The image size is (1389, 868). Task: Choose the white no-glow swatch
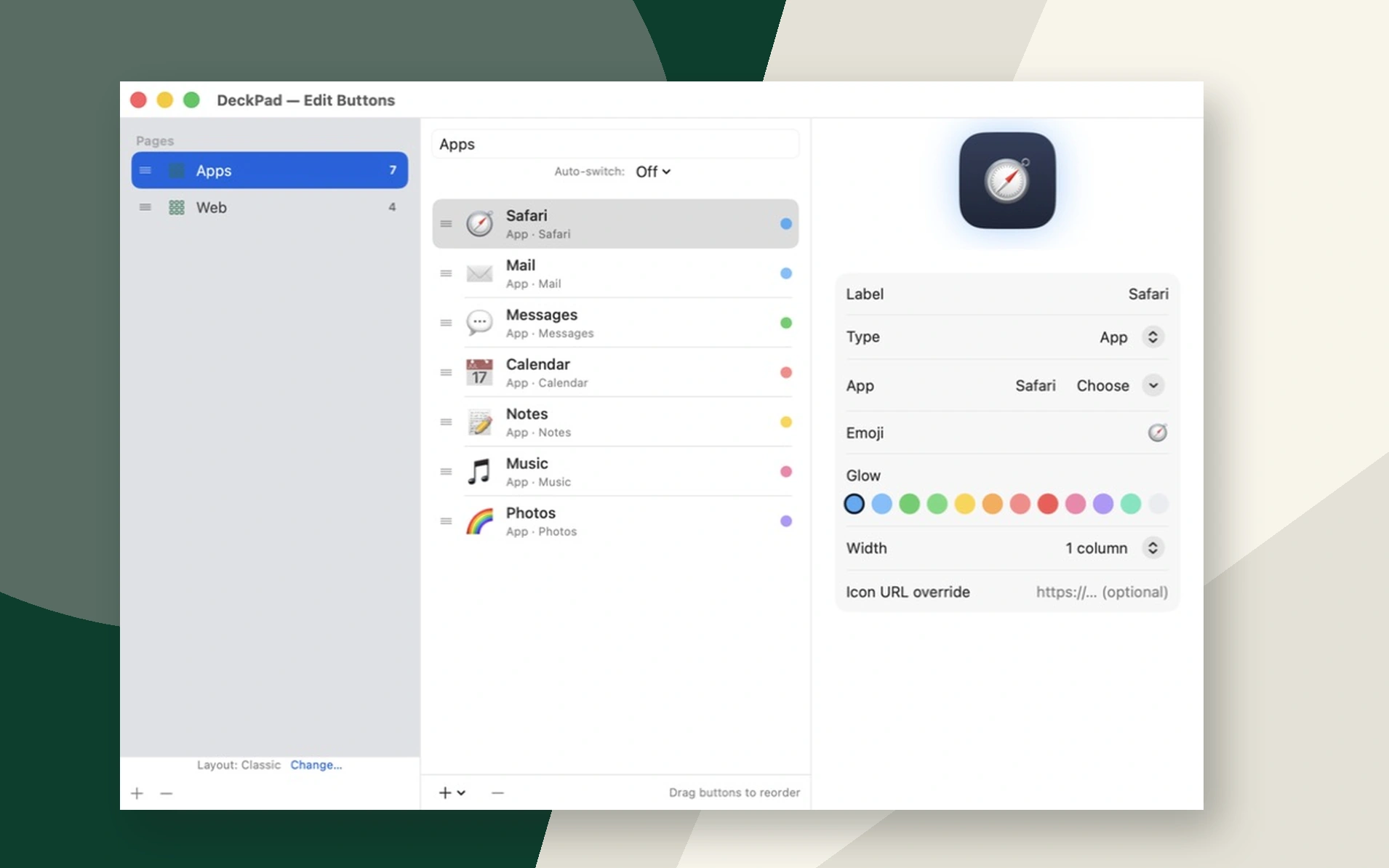click(x=1158, y=504)
